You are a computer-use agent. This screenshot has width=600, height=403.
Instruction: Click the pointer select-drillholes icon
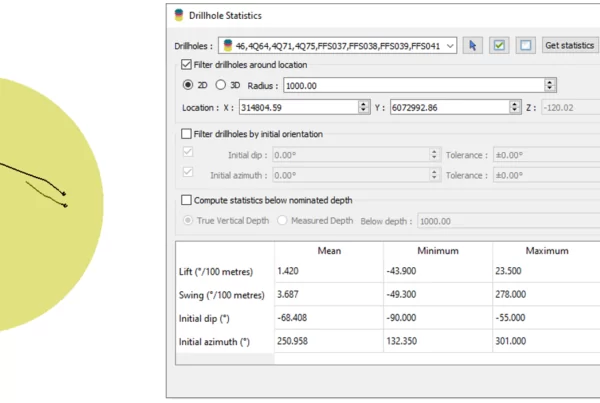[474, 46]
